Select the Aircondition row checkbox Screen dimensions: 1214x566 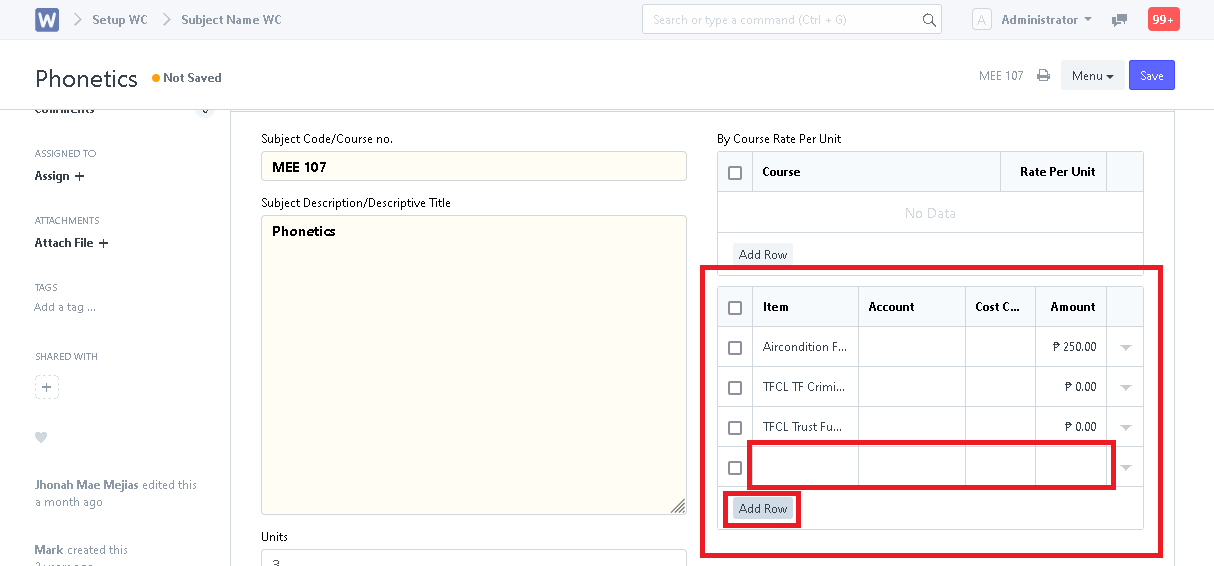pos(735,348)
